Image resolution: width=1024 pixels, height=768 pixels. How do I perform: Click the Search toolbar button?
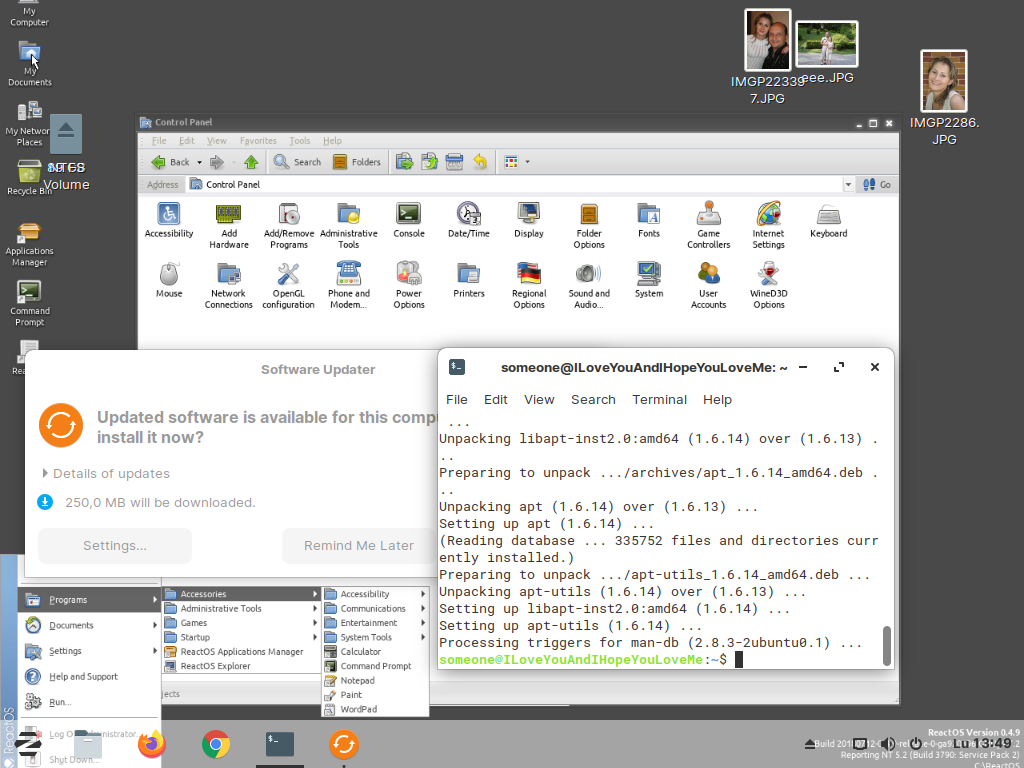(297, 162)
